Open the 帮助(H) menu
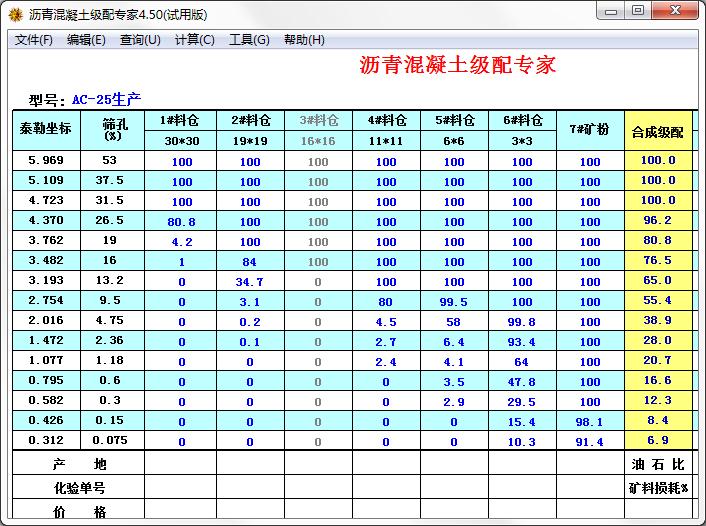This screenshot has width=706, height=526. click(x=304, y=40)
